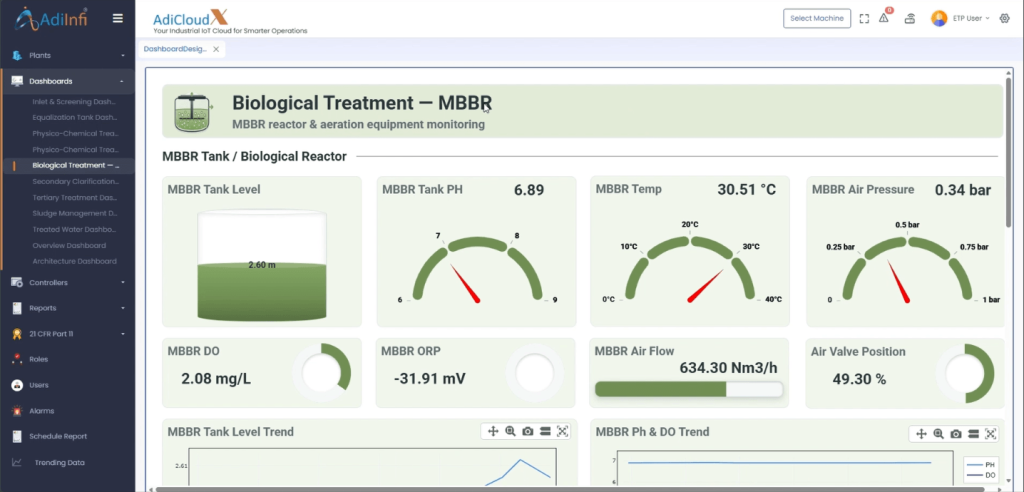Open Inlet & Screening Dashboard
The height and width of the screenshot is (492, 1024).
[x=74, y=102]
